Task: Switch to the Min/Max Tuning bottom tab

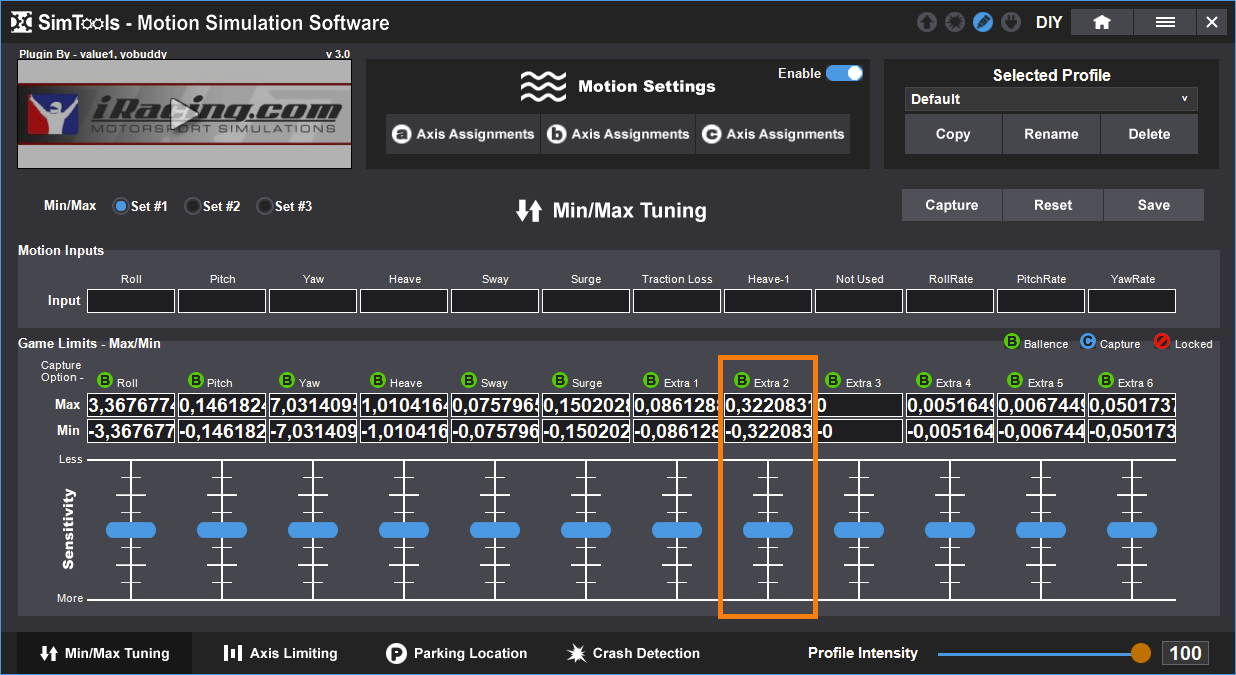Action: point(104,653)
